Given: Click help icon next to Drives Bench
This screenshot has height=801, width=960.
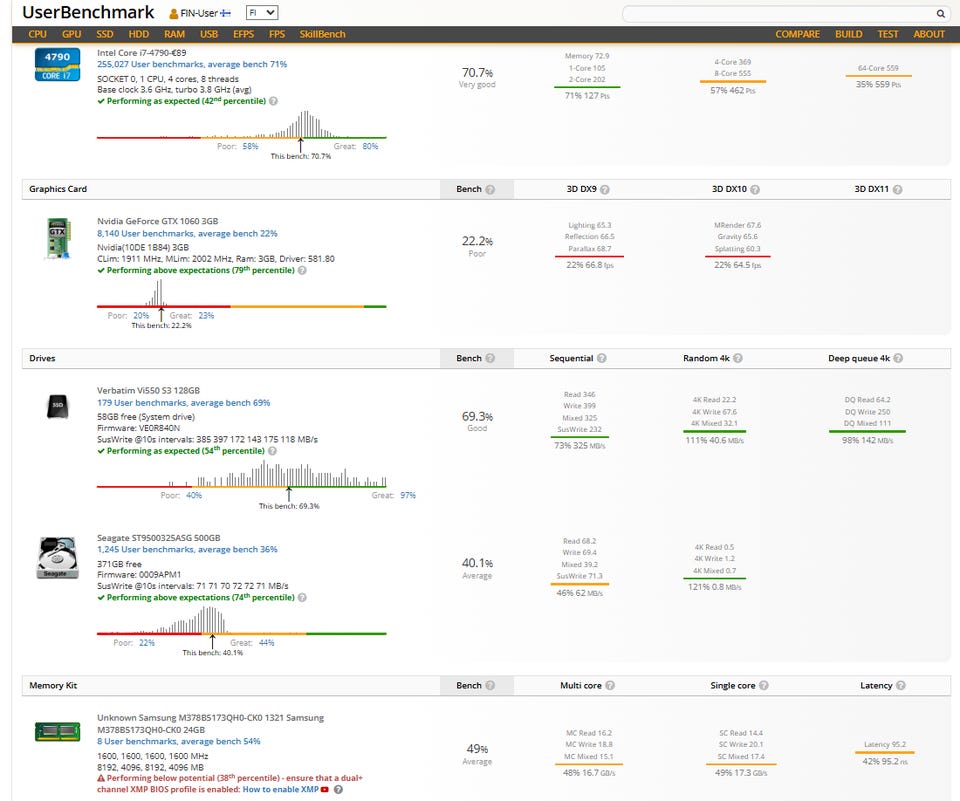Looking at the screenshot, I should click(x=490, y=358).
